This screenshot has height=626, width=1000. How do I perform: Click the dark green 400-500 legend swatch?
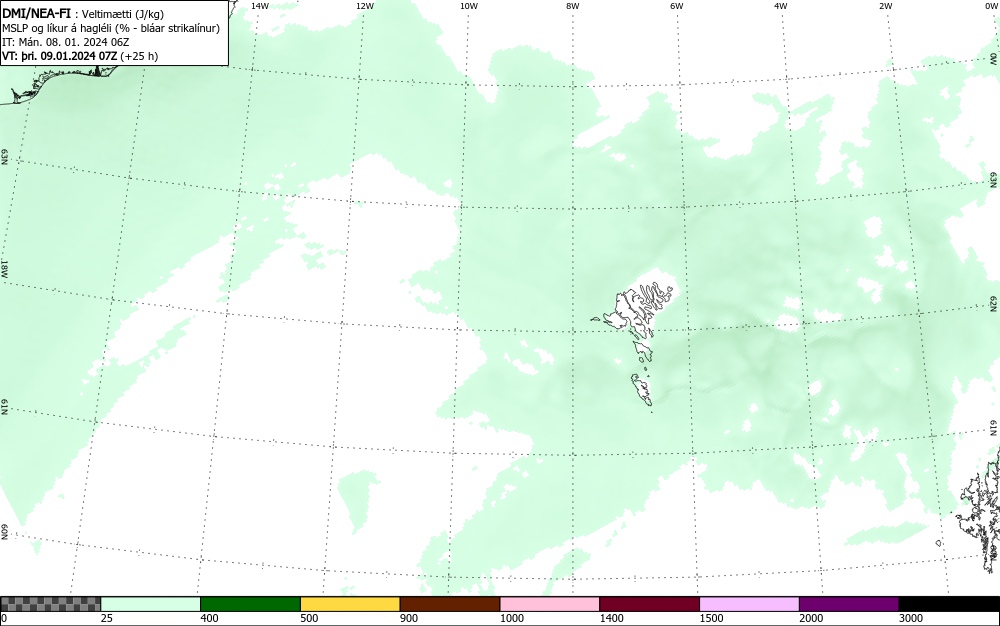point(250,604)
